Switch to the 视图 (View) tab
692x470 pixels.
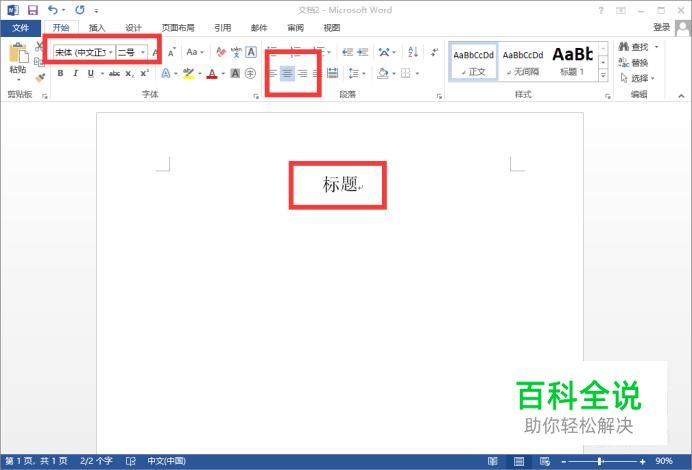coord(332,28)
